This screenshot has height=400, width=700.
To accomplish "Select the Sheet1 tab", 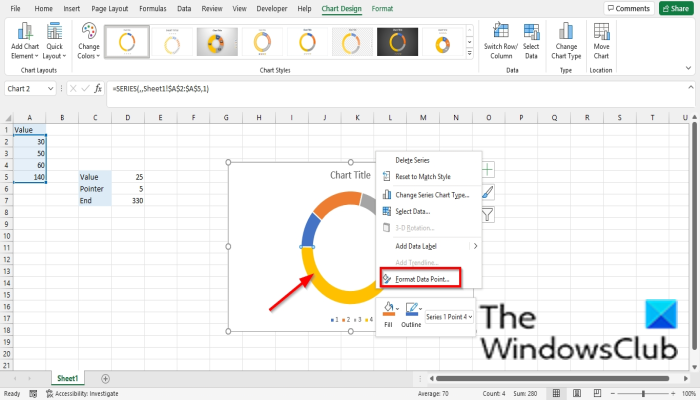I will 67,378.
